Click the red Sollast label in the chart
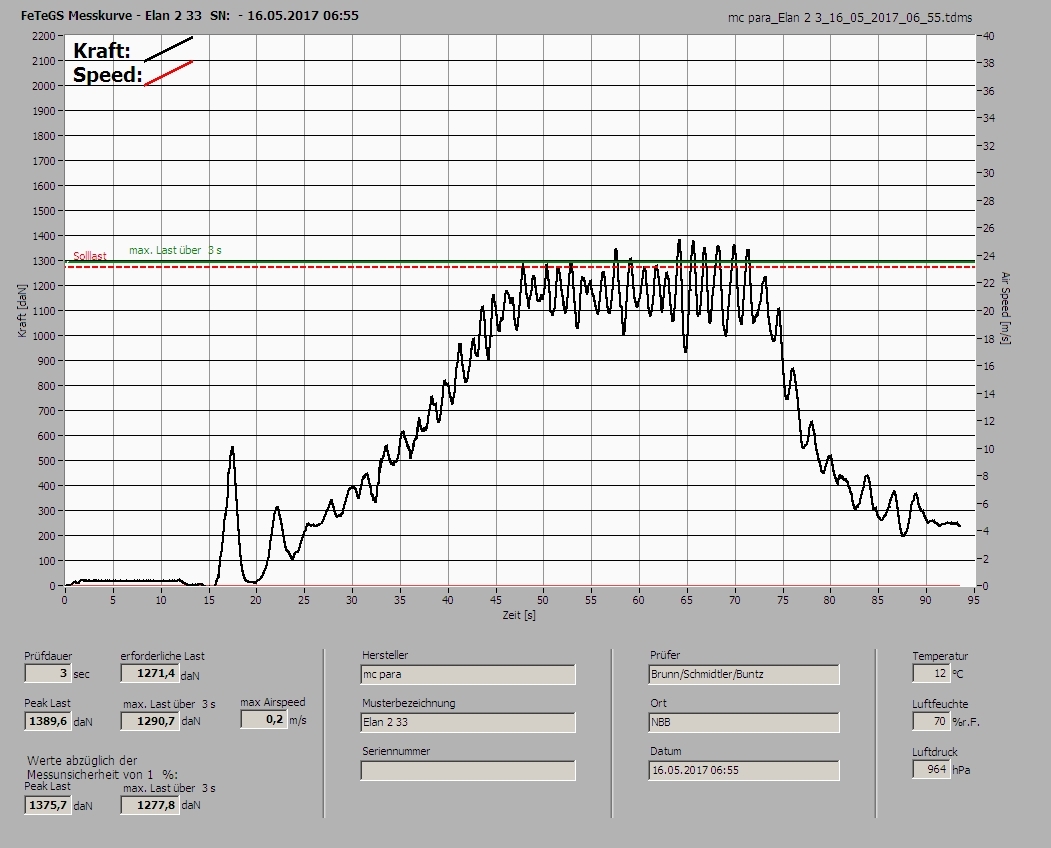The width and height of the screenshot is (1051, 848). click(90, 255)
